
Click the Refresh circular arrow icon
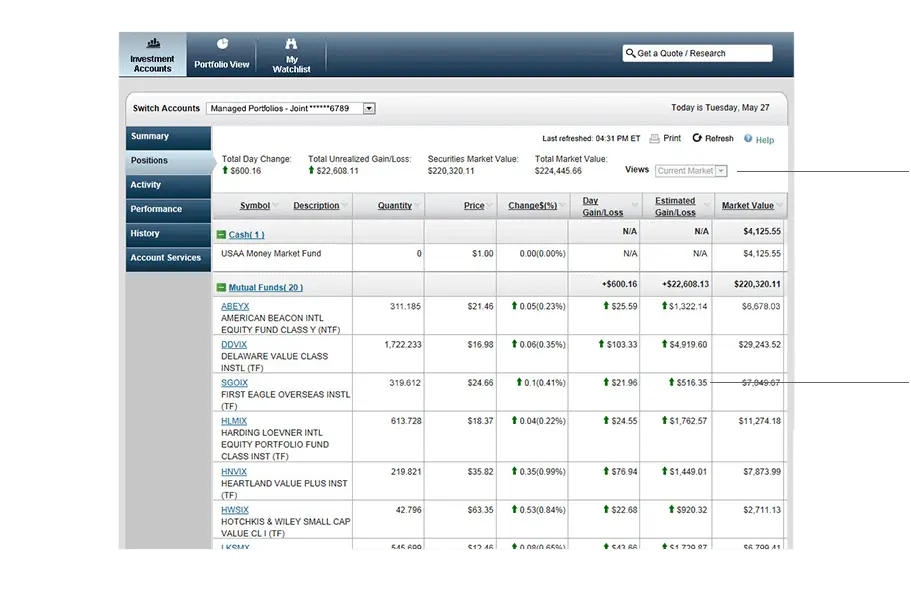click(x=697, y=138)
